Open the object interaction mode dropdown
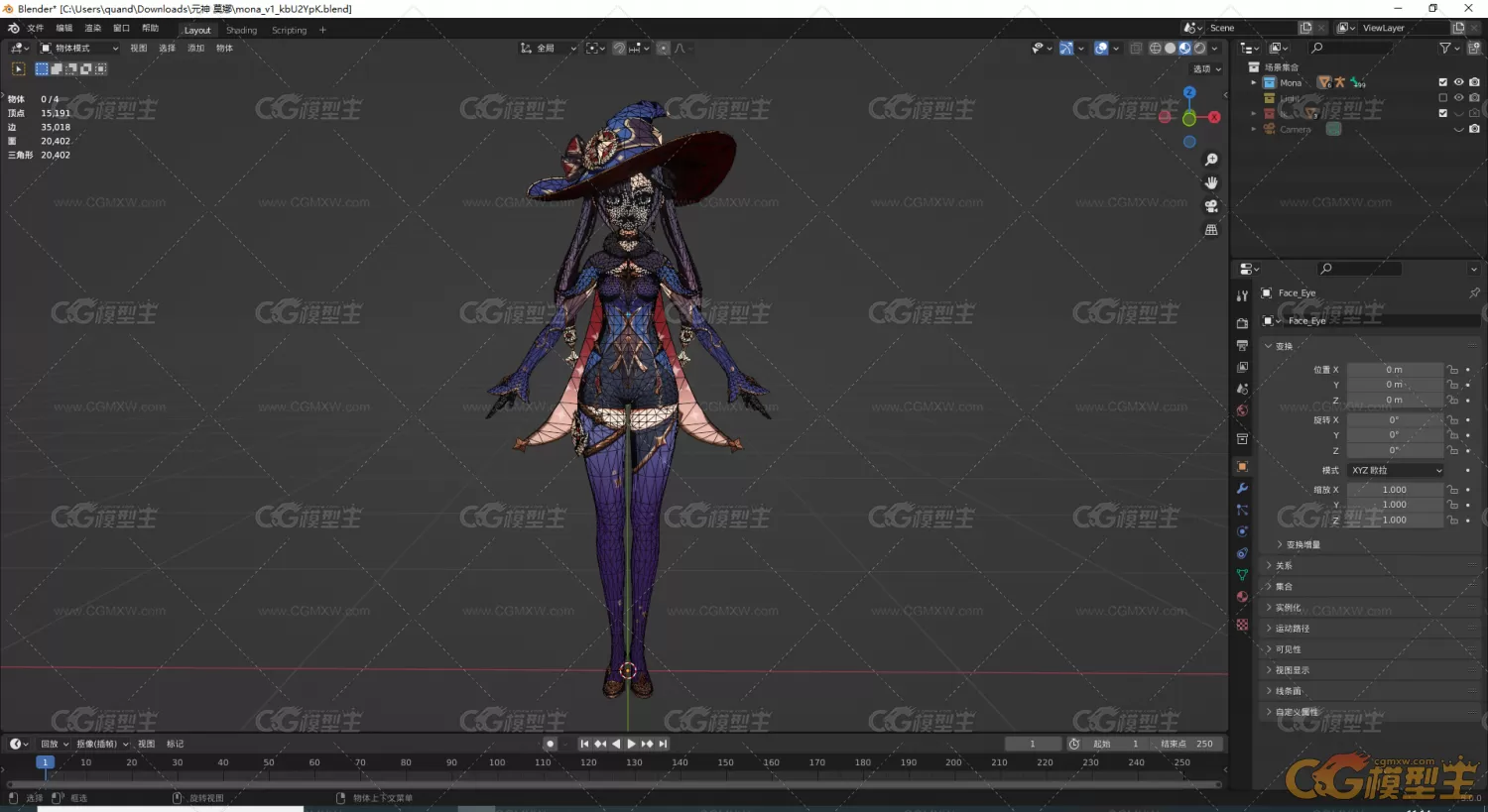Screen dimensions: 1488x812 point(79,48)
